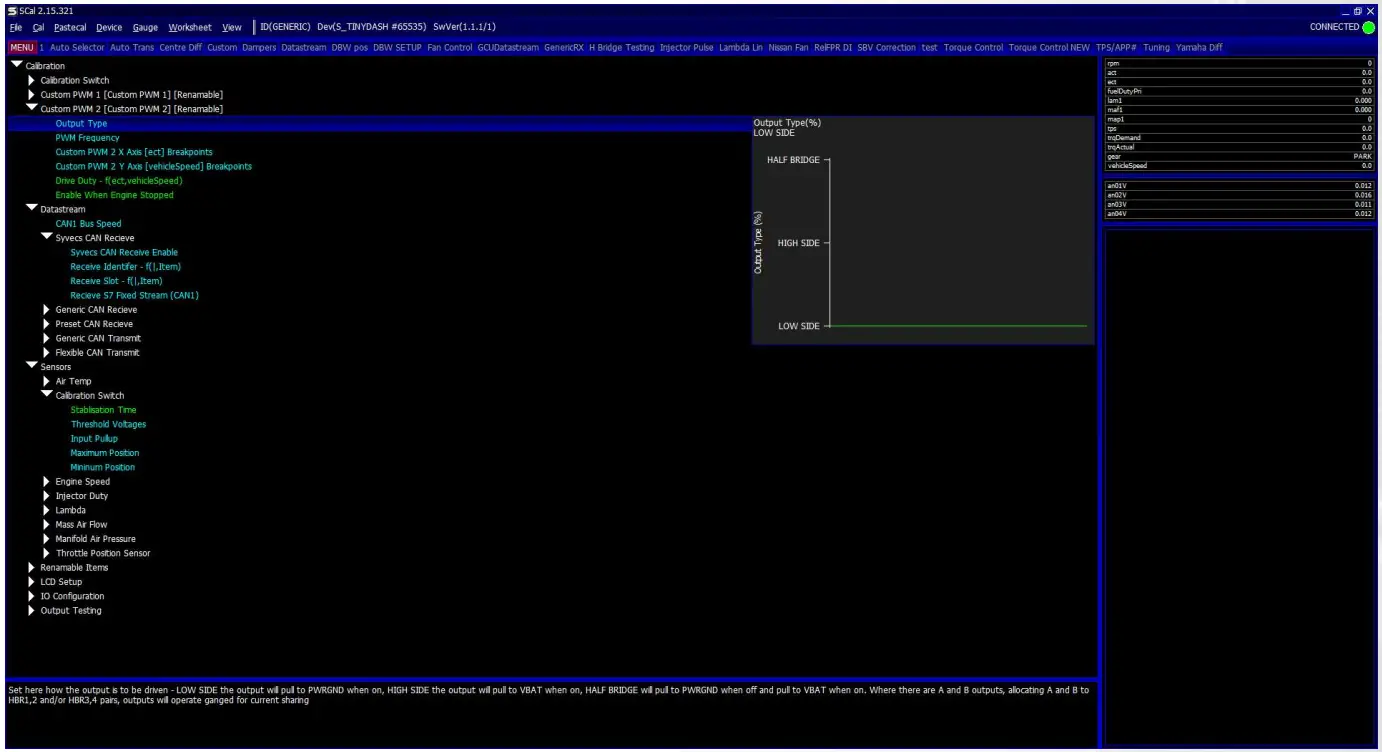The height and width of the screenshot is (752, 1382).
Task: Select the Fan Control worksheet tab
Action: point(450,47)
